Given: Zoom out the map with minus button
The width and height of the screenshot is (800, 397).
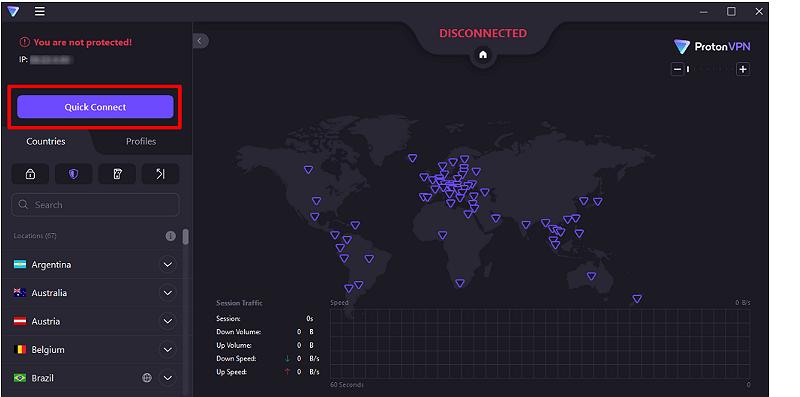Looking at the screenshot, I should (x=677, y=69).
